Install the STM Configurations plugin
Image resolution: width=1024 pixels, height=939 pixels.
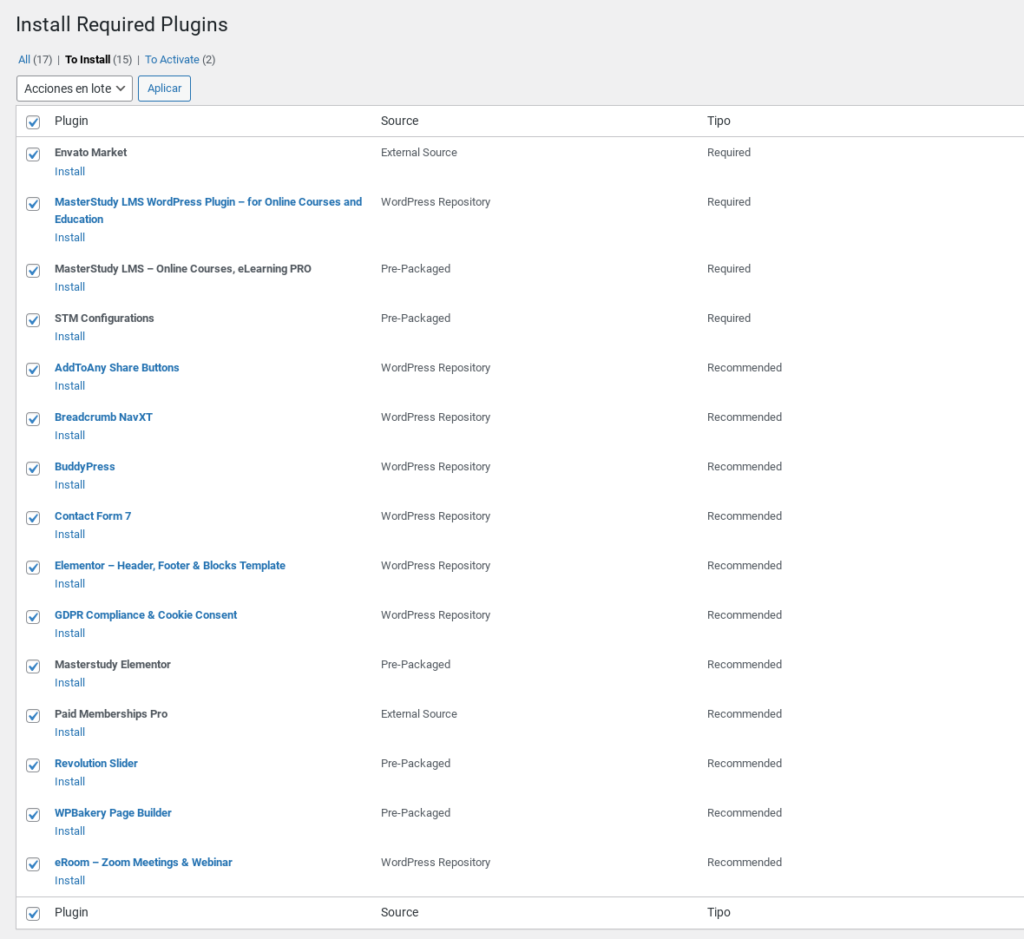pos(70,336)
